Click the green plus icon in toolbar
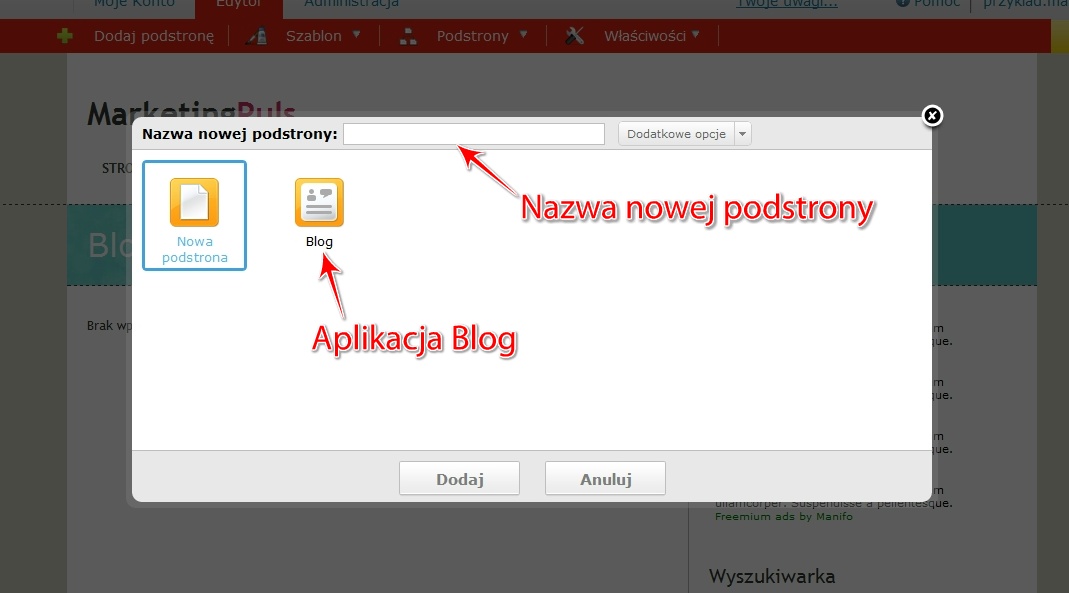 (x=65, y=36)
